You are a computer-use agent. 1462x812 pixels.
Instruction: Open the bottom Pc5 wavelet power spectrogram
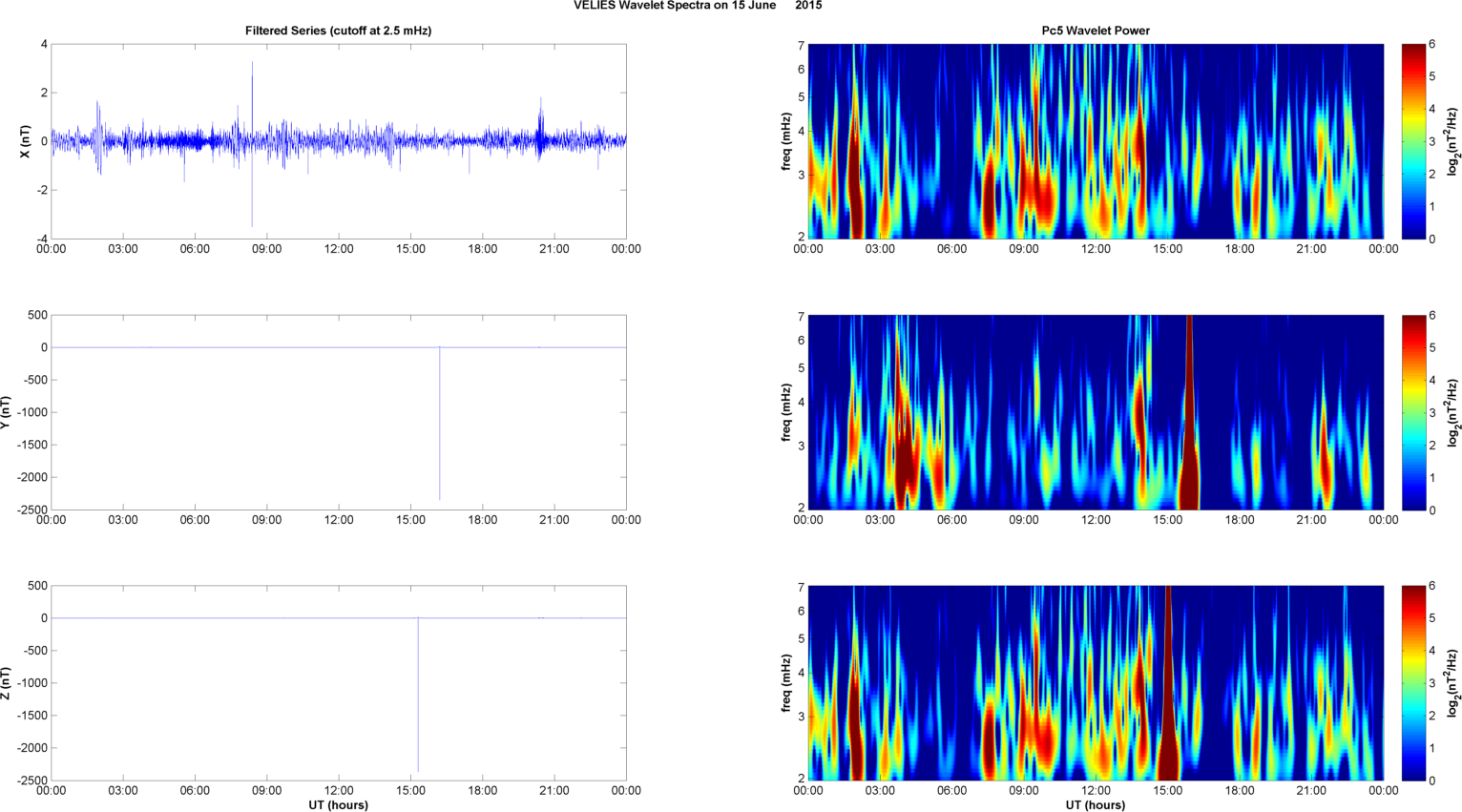tap(1096, 683)
